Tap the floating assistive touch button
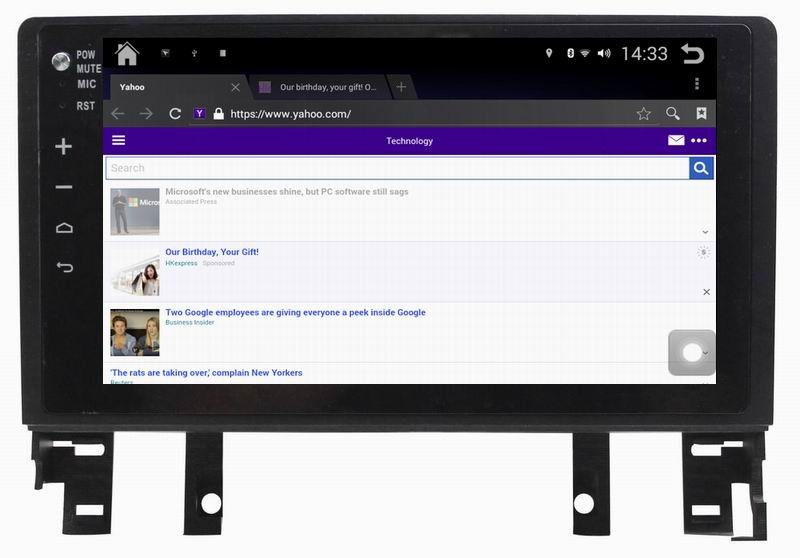This screenshot has height=558, width=800. coord(692,352)
